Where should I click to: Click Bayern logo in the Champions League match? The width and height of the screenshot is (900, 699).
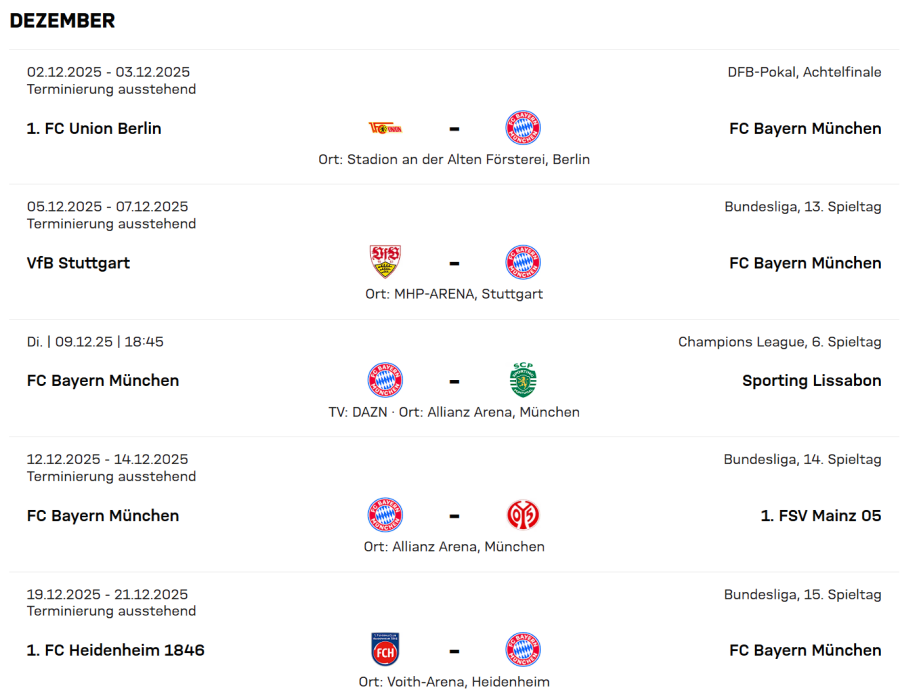[x=385, y=380]
